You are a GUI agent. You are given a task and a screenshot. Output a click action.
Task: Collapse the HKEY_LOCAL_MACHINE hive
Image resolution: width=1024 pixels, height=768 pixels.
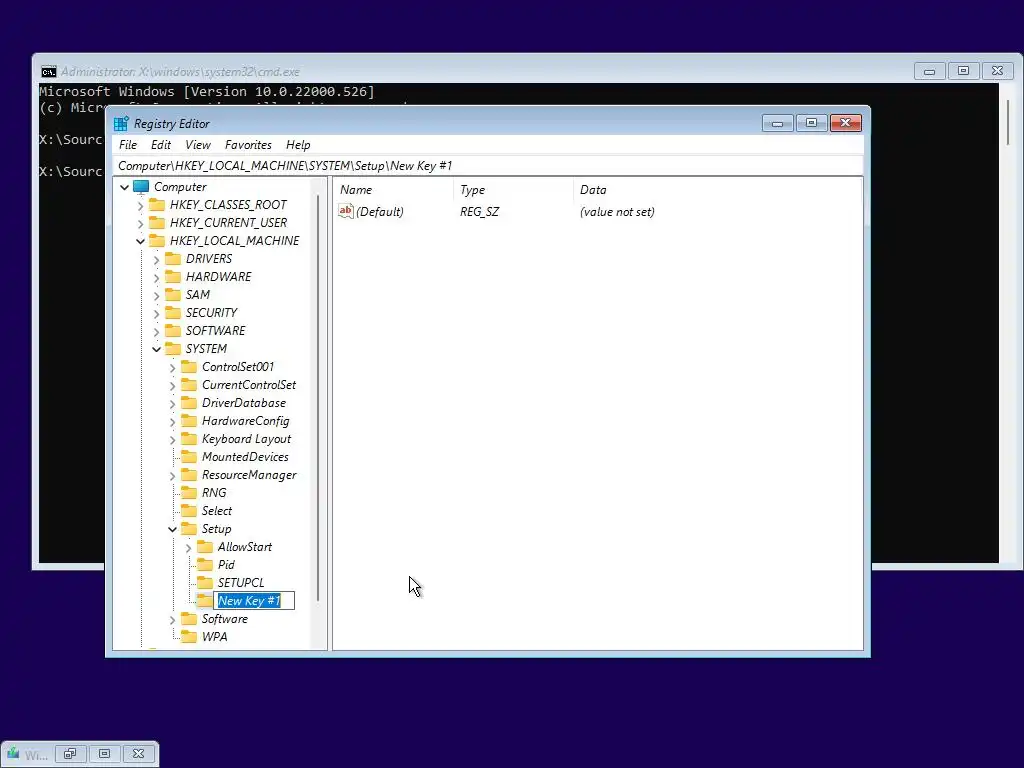pos(140,242)
